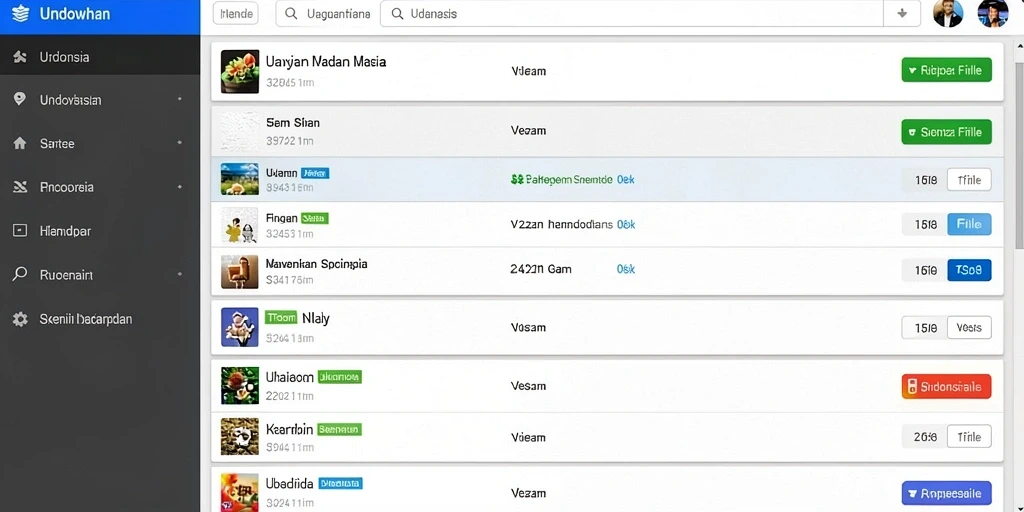Open the Hlamdpar panel icon
This screenshot has width=1024, height=512.
tap(20, 231)
